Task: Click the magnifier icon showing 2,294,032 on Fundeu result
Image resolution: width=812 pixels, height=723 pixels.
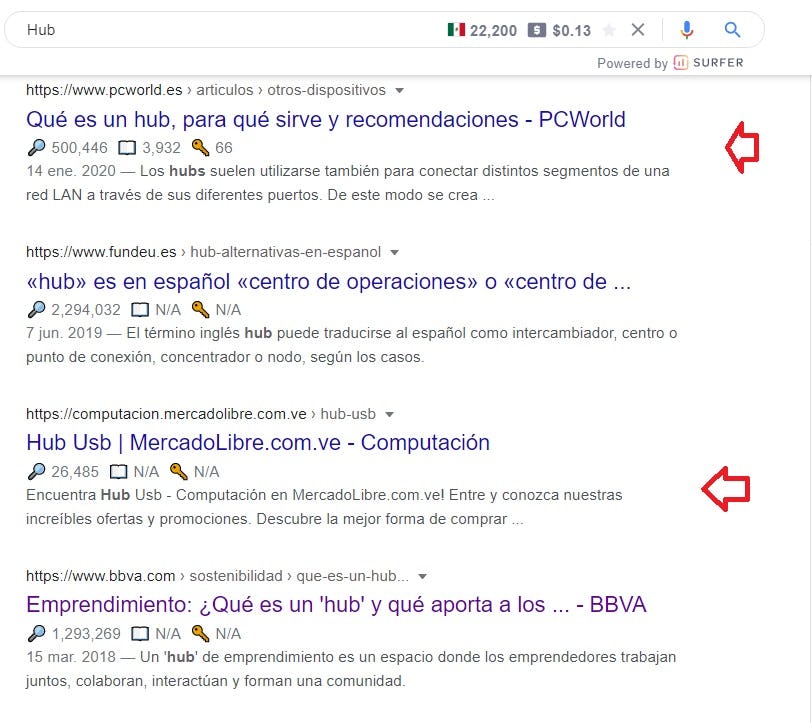Action: click(38, 310)
